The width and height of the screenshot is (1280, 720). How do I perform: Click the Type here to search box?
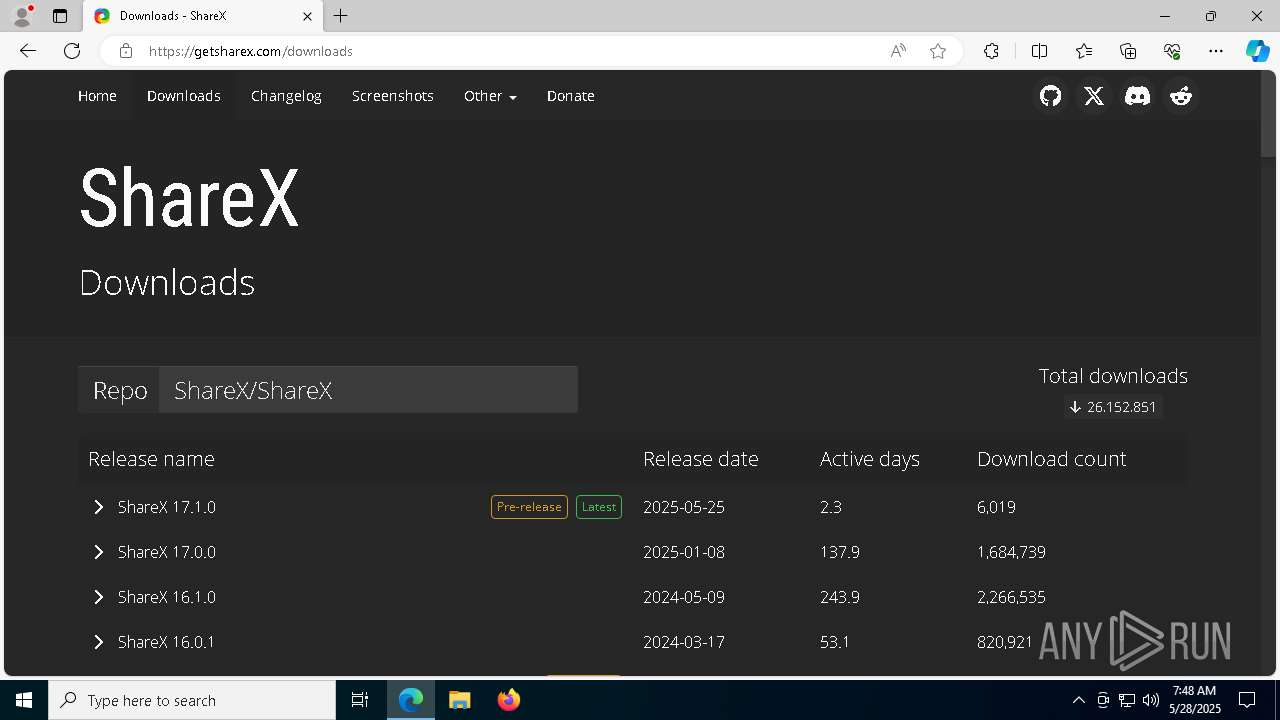coord(192,700)
